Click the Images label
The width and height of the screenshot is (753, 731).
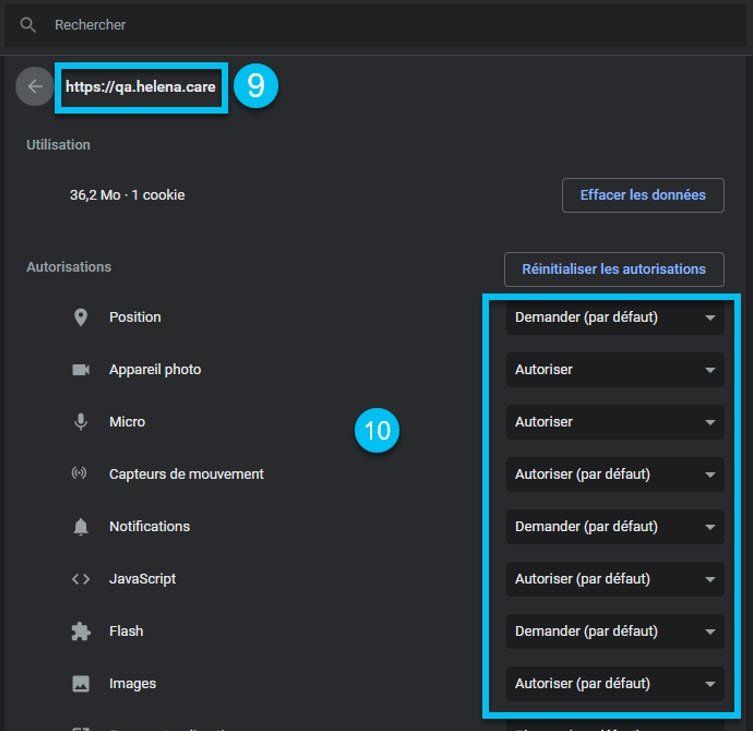[133, 684]
